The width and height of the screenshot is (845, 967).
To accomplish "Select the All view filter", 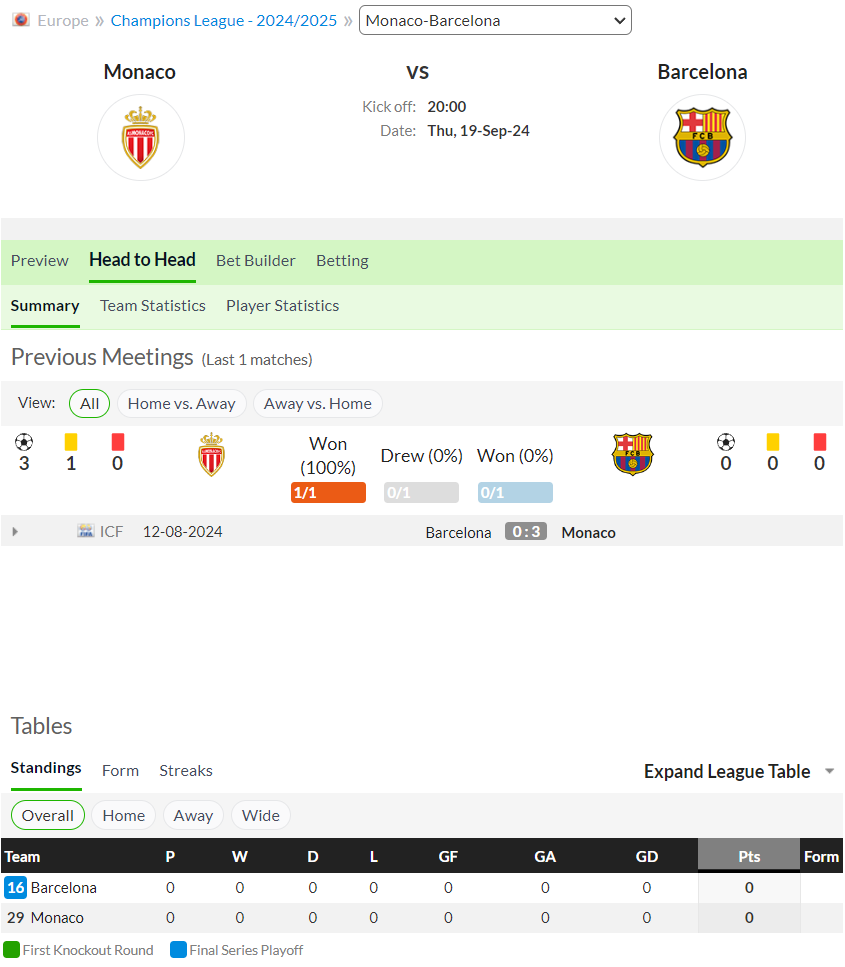I will point(89,404).
